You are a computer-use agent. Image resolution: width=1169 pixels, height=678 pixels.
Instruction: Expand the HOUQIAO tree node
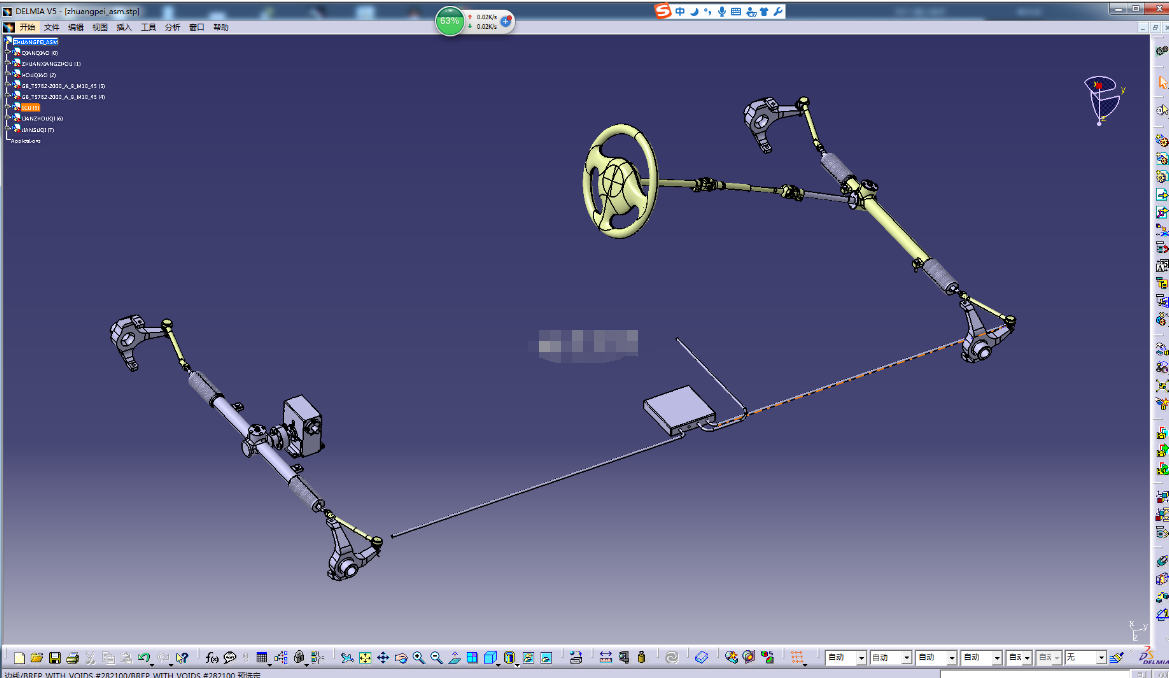(x=8, y=75)
